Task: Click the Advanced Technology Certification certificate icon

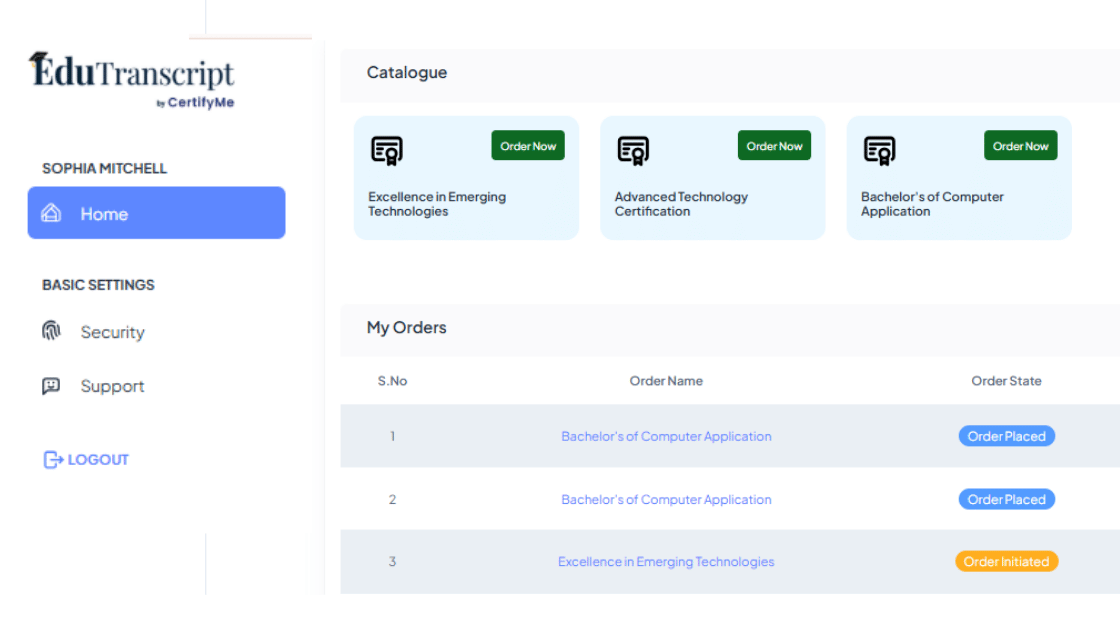Action: [633, 150]
